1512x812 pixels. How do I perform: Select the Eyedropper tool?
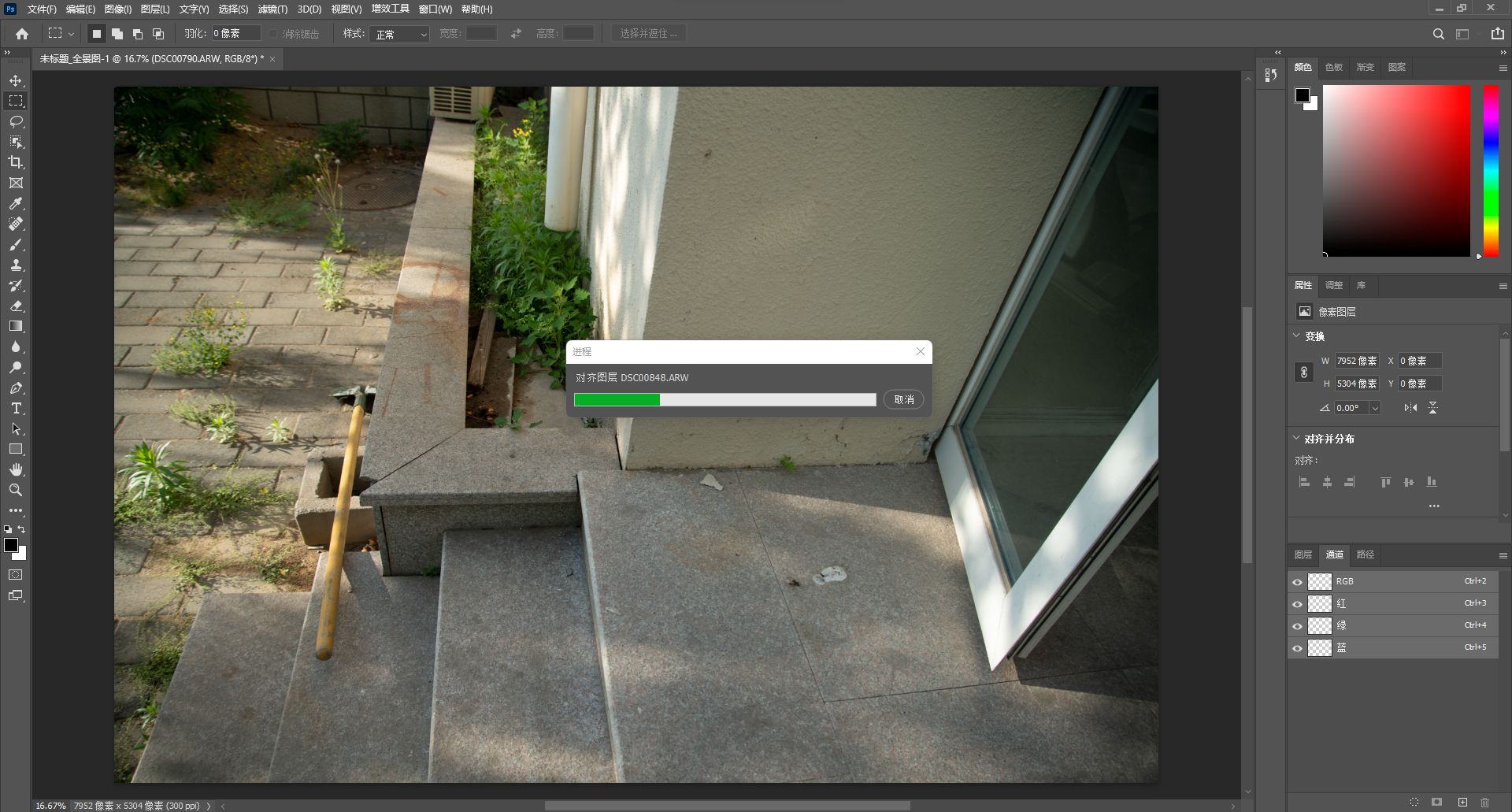click(x=16, y=204)
